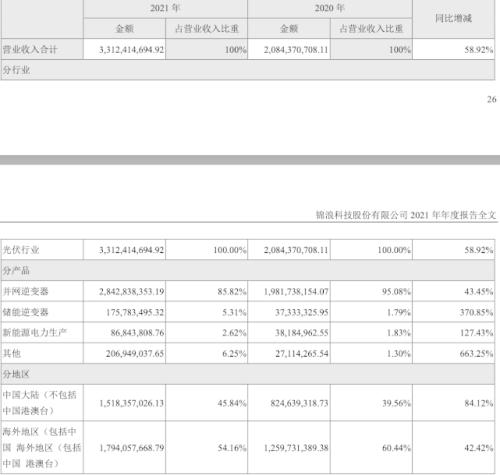The image size is (500, 475).
Task: Click the "金额" header under 2020 年
Action: tap(289, 29)
